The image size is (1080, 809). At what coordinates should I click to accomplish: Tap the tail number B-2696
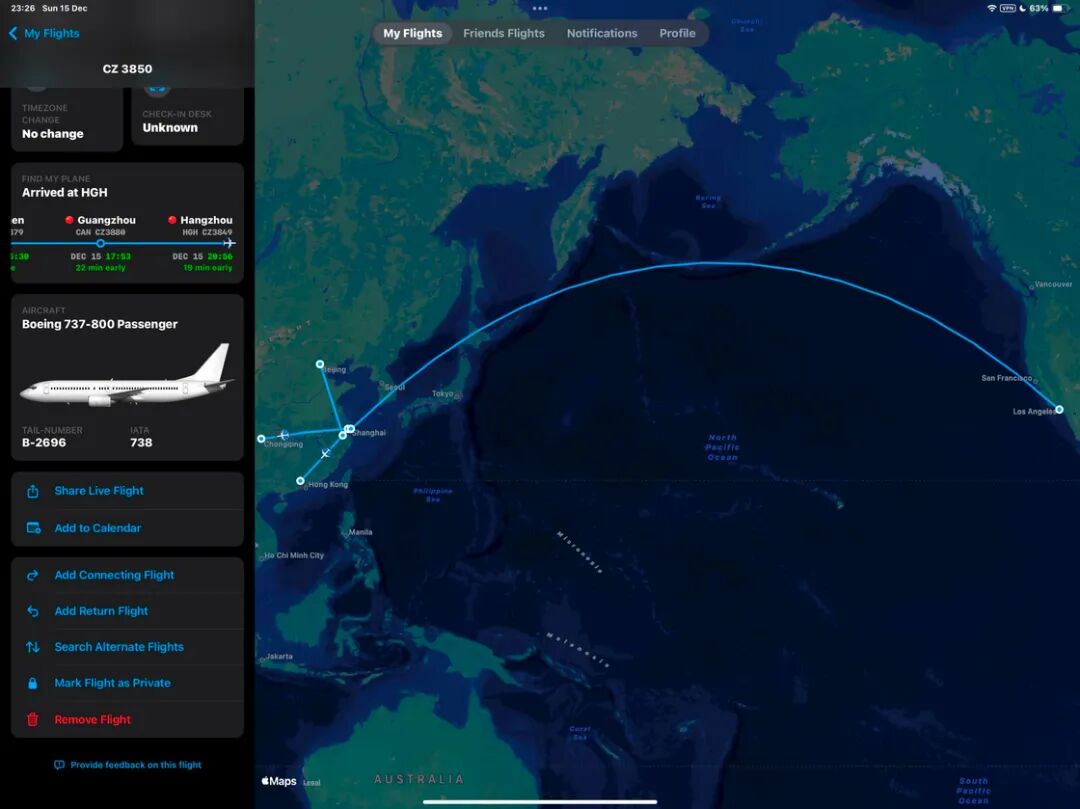point(44,443)
